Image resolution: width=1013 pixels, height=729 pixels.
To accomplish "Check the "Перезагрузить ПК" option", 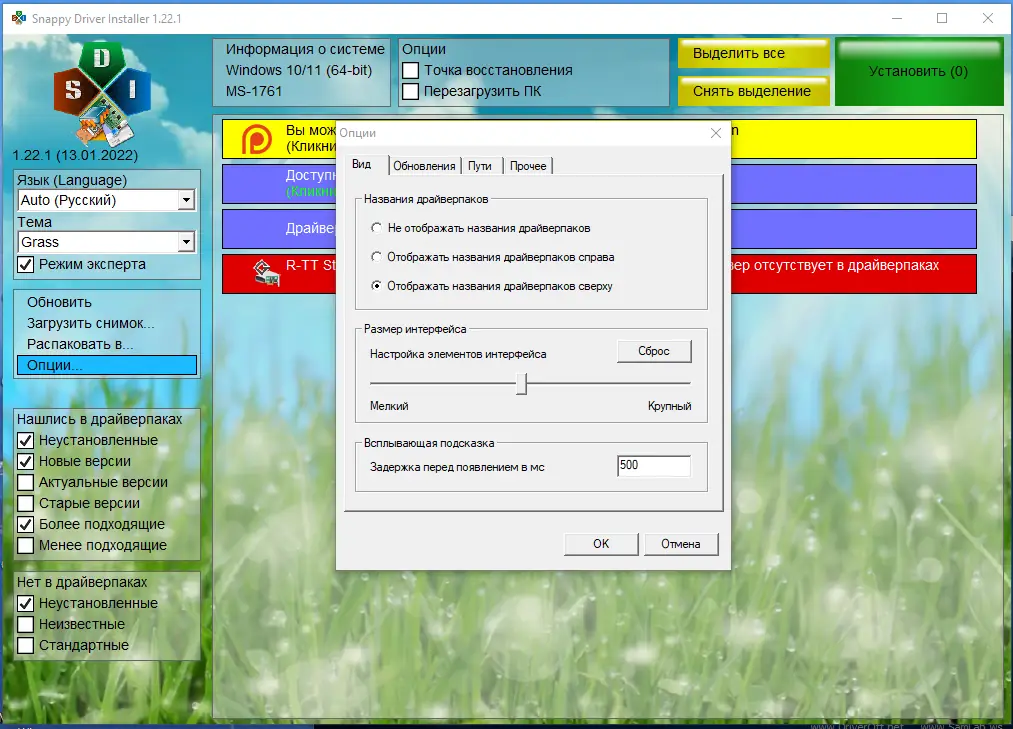I will (x=413, y=90).
